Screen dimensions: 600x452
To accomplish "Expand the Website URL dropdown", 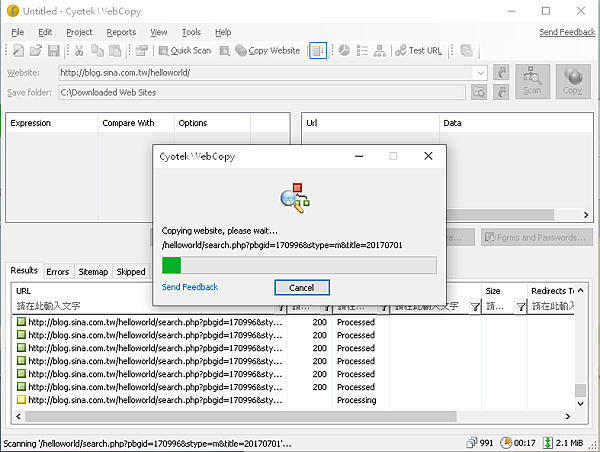I will point(481,73).
